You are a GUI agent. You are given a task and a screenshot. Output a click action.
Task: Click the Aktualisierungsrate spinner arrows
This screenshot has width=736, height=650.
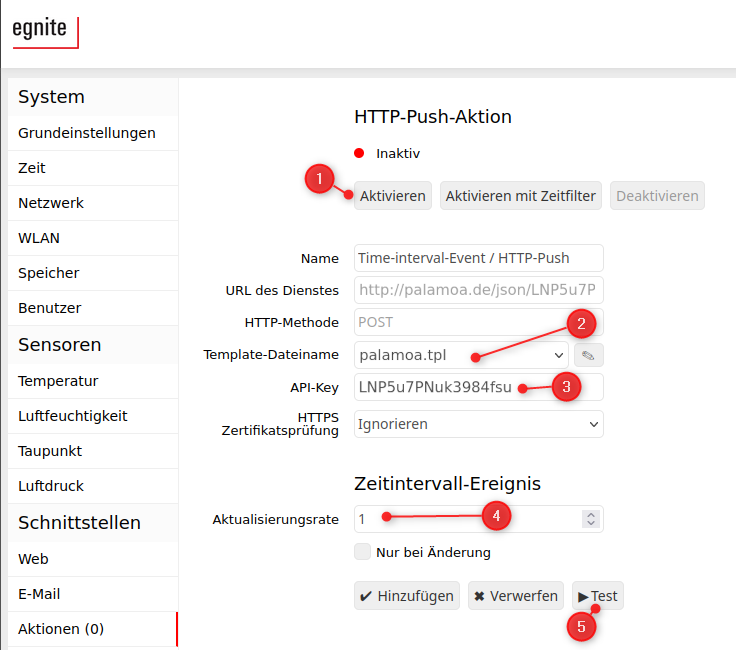pos(591,519)
